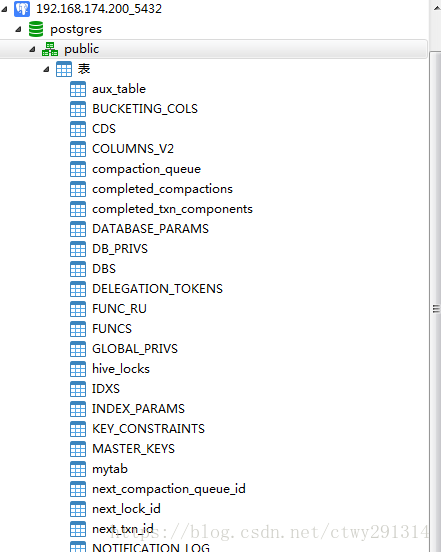Collapse the postgres database node
441x552 pixels.
[x=18, y=29]
